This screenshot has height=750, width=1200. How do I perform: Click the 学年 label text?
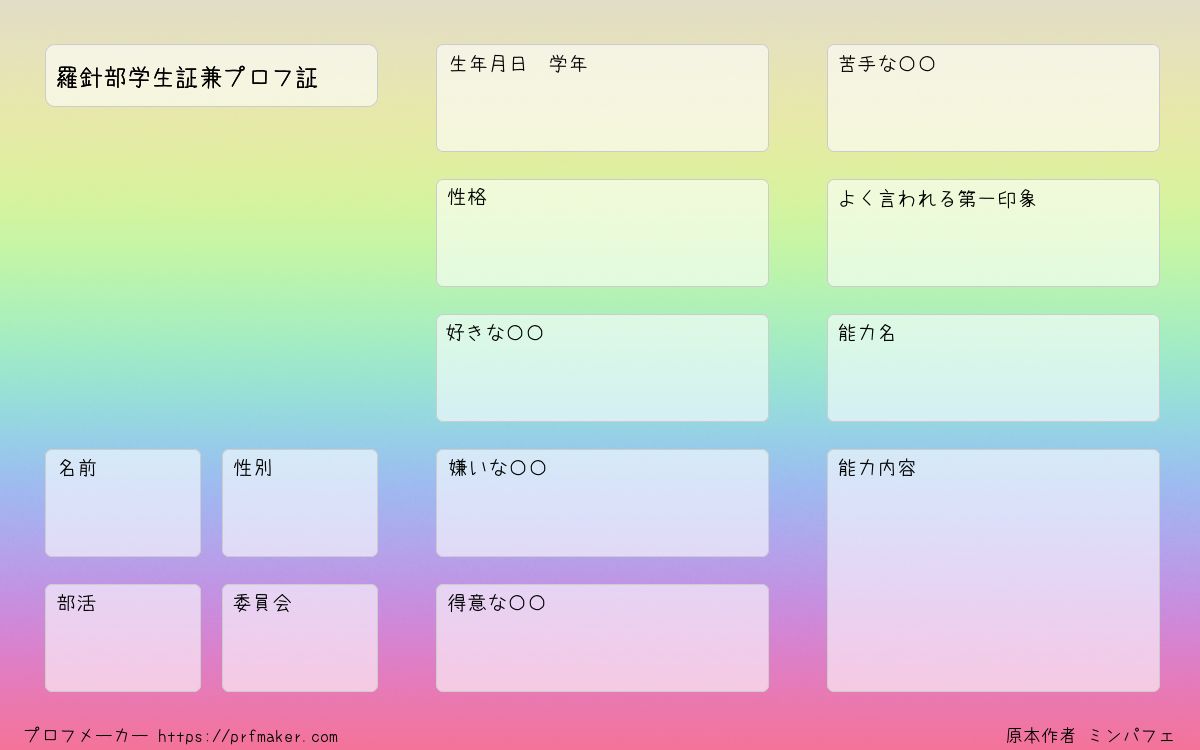(x=568, y=64)
